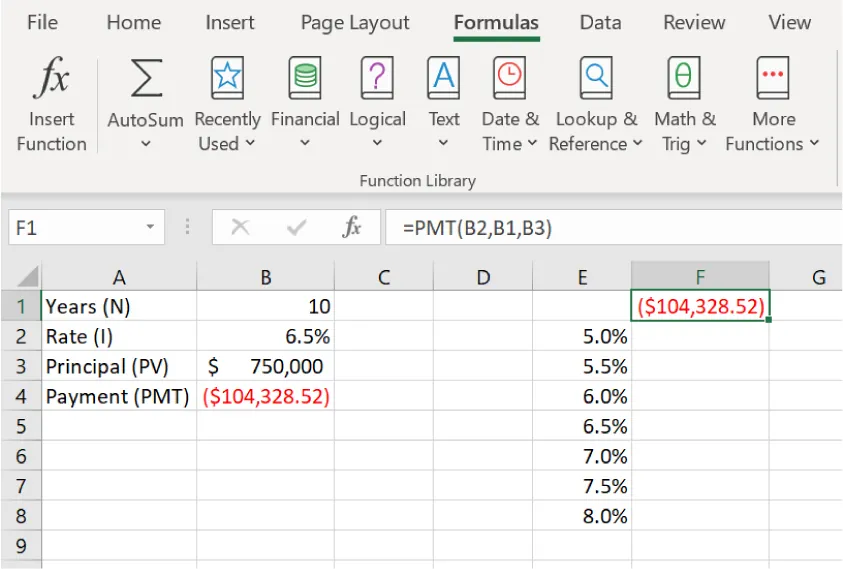Screen dimensions: 843x569
Task: Open the Insert Function dialog icon
Action: (x=51, y=79)
